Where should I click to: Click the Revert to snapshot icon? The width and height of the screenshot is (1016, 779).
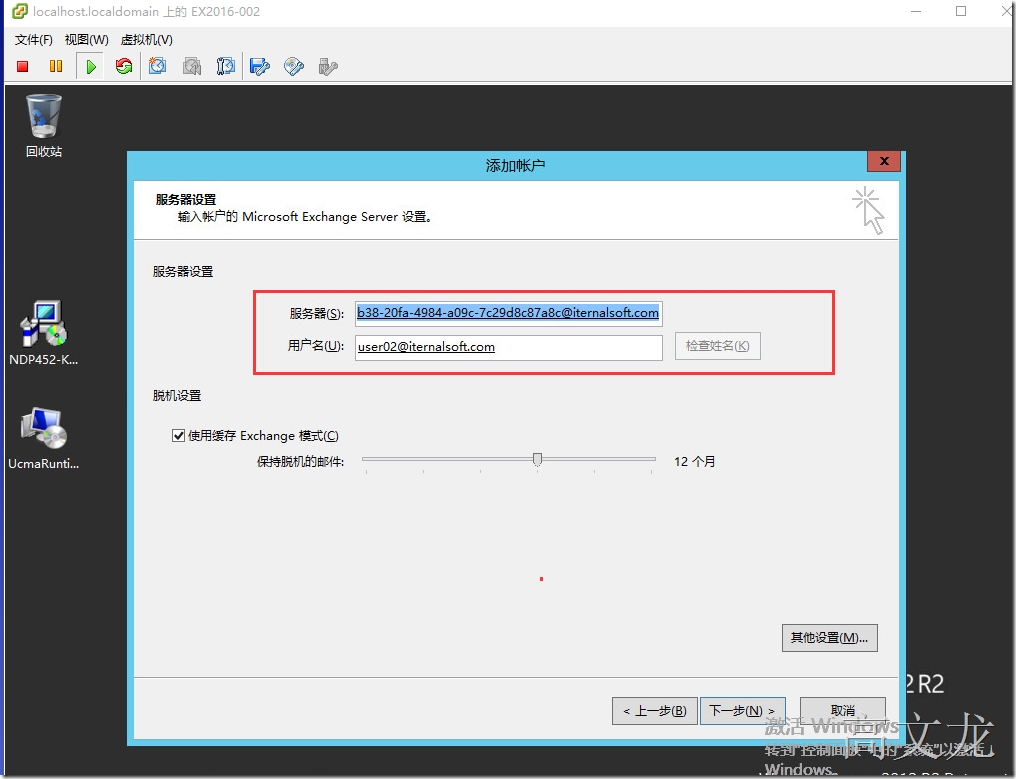tap(192, 66)
